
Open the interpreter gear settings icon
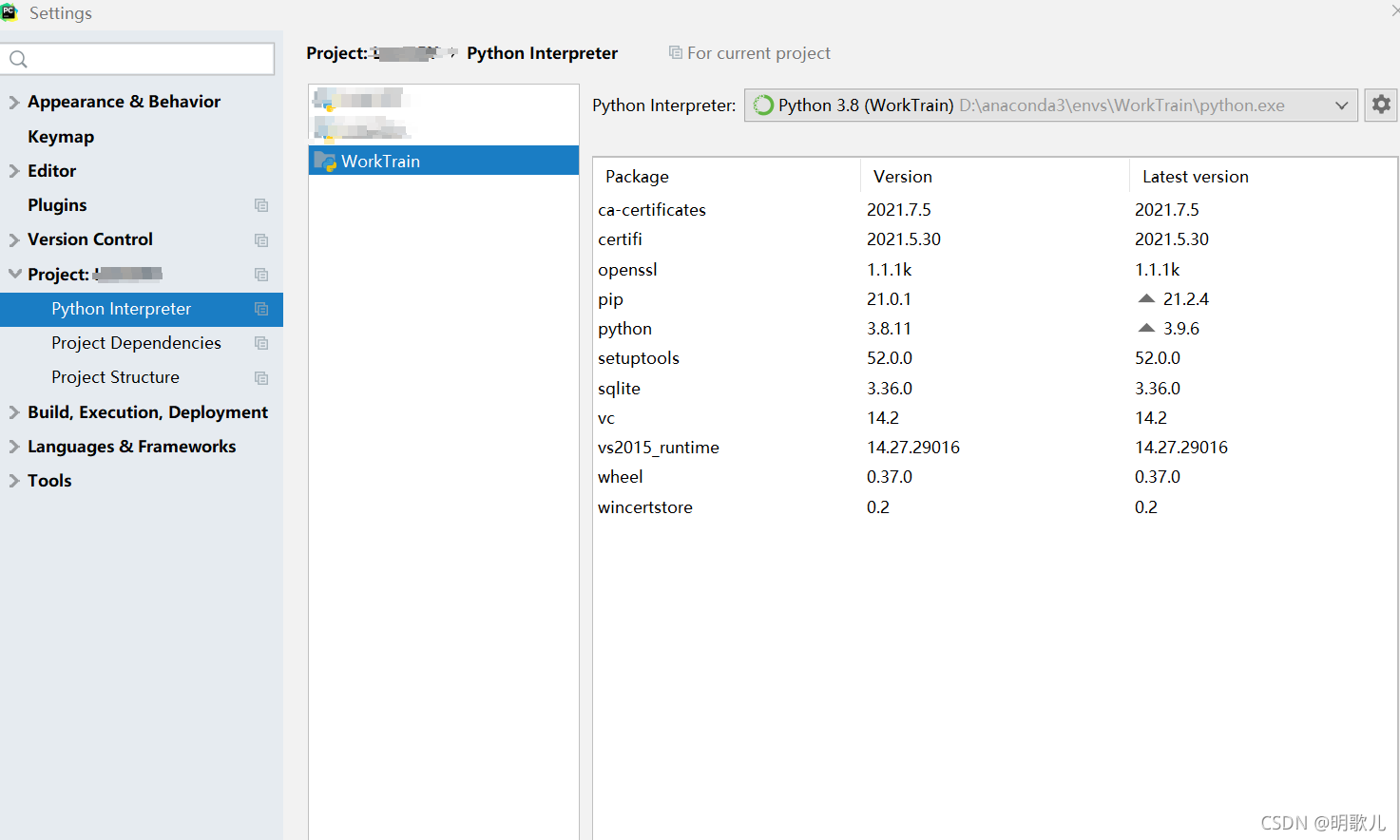pos(1381,105)
